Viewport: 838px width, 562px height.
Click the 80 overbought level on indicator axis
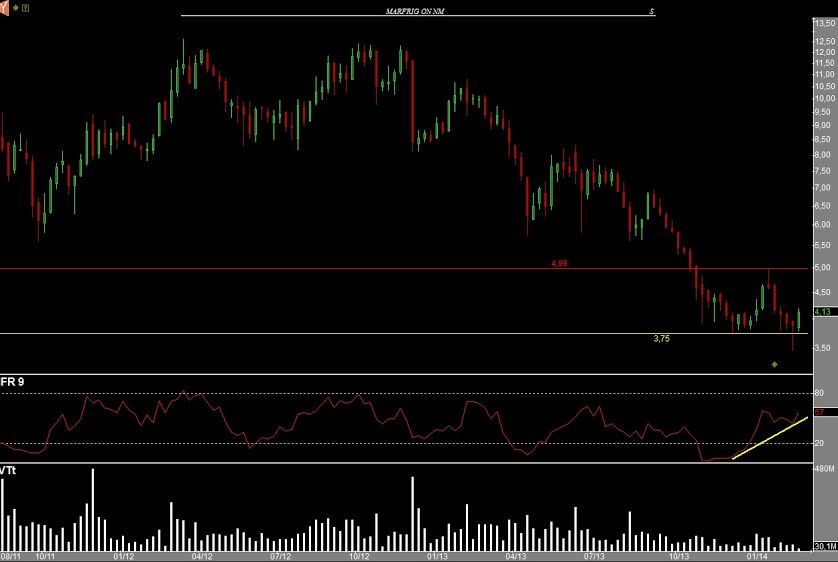pyautogui.click(x=819, y=394)
